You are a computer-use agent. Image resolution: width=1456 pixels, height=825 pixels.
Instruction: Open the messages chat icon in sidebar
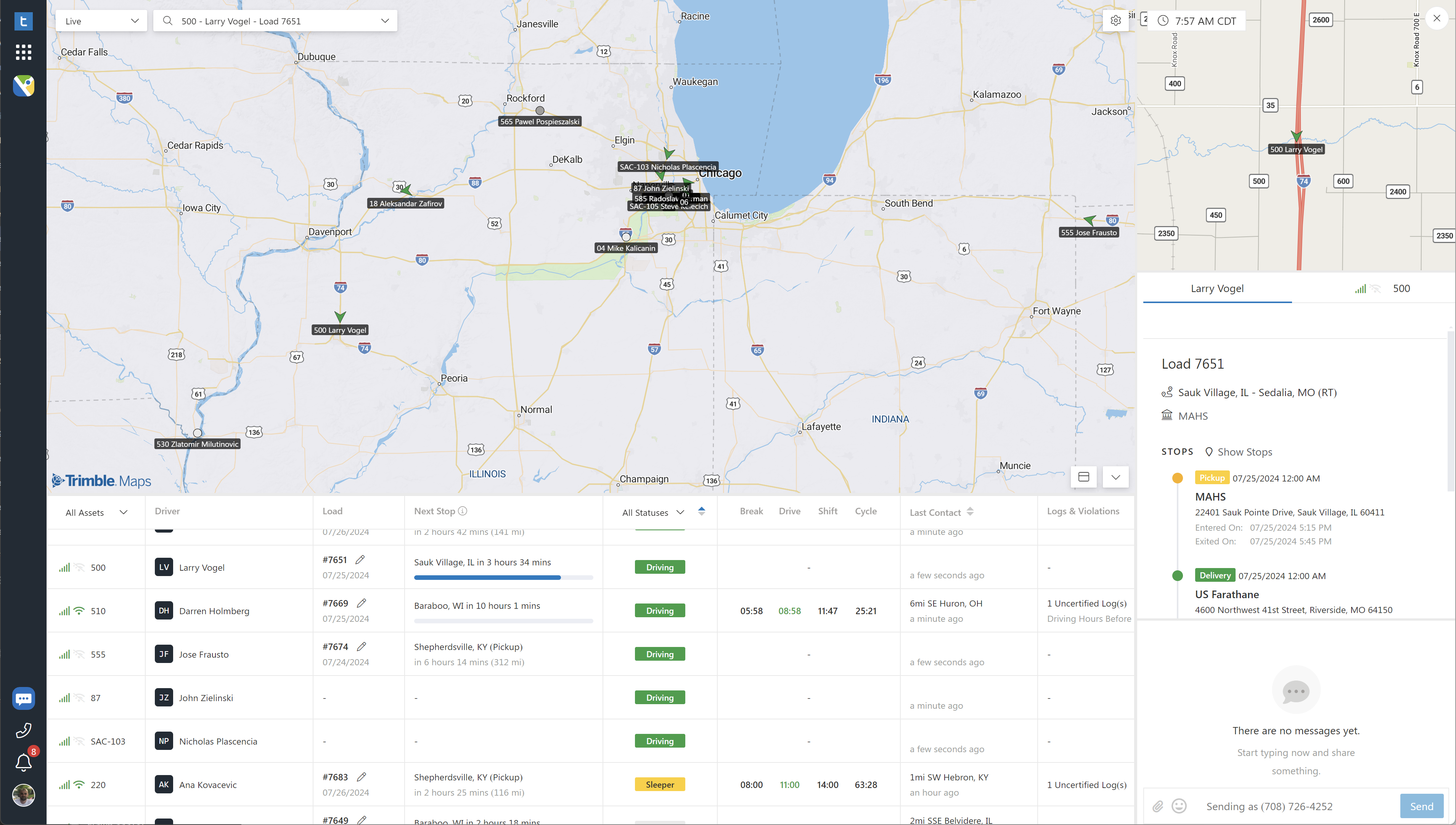tap(23, 699)
